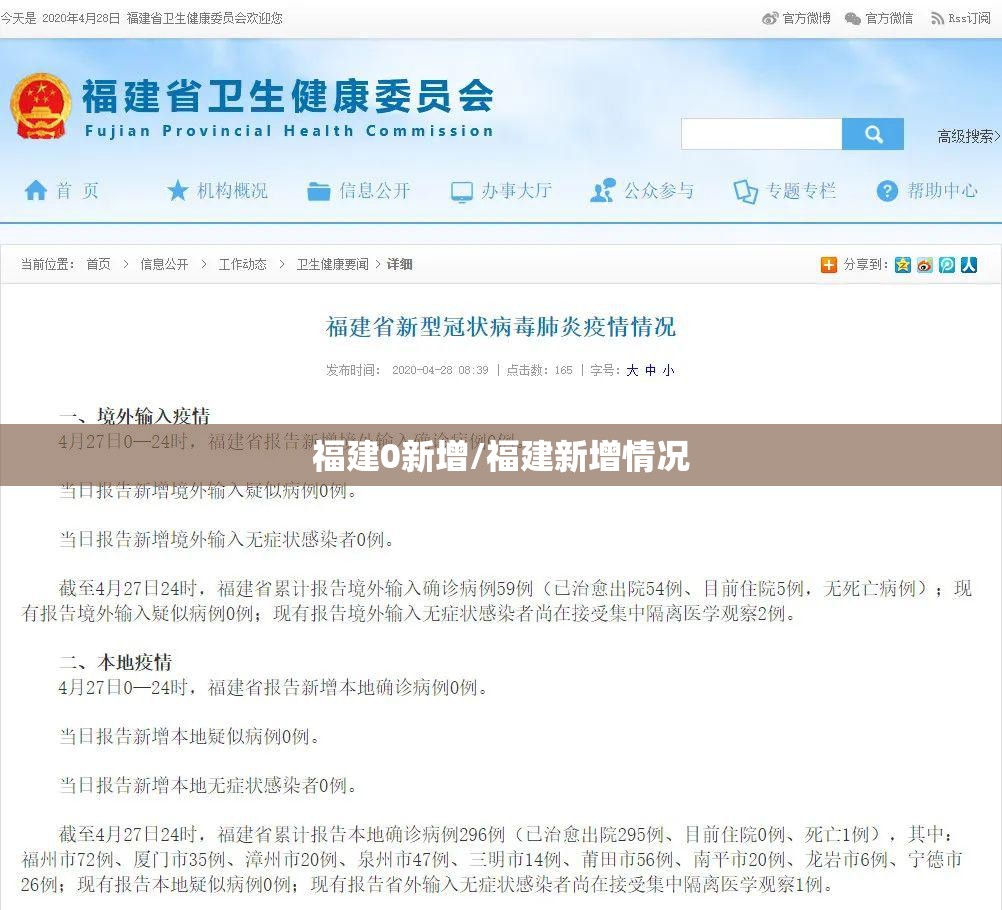Share article via Sina Weibo icon

pyautogui.click(x=925, y=265)
